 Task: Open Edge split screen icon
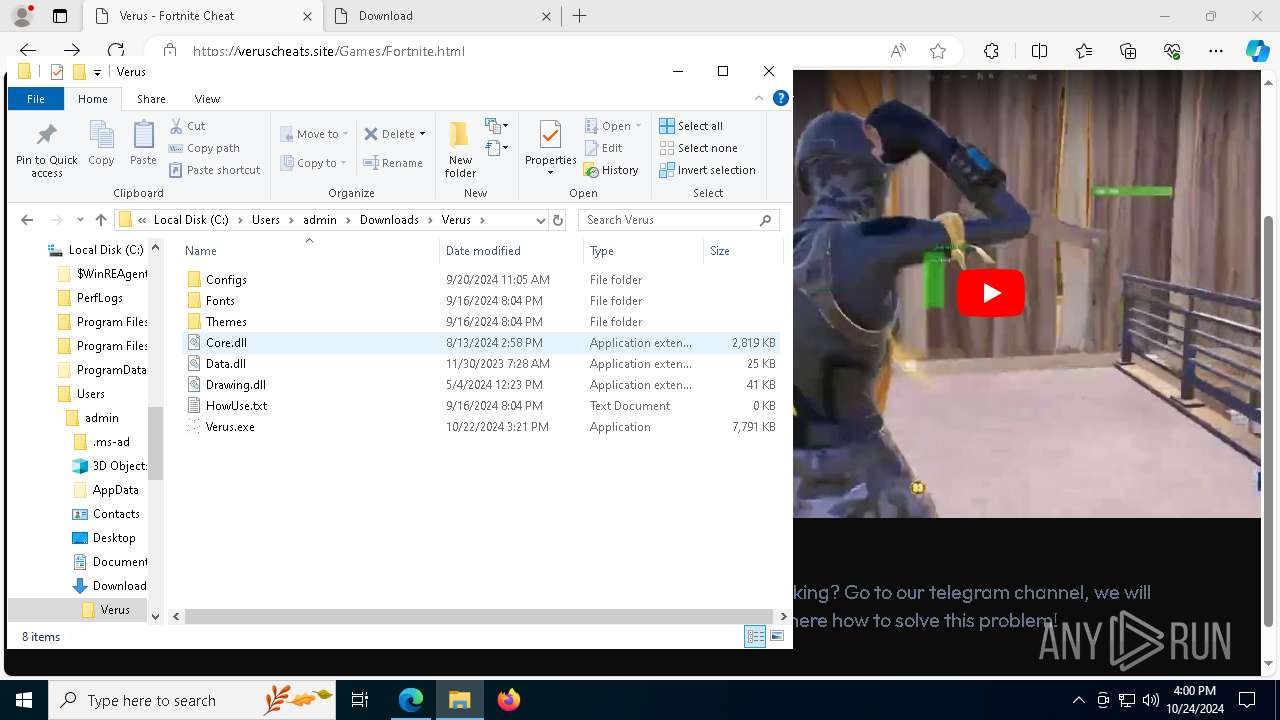click(1039, 51)
